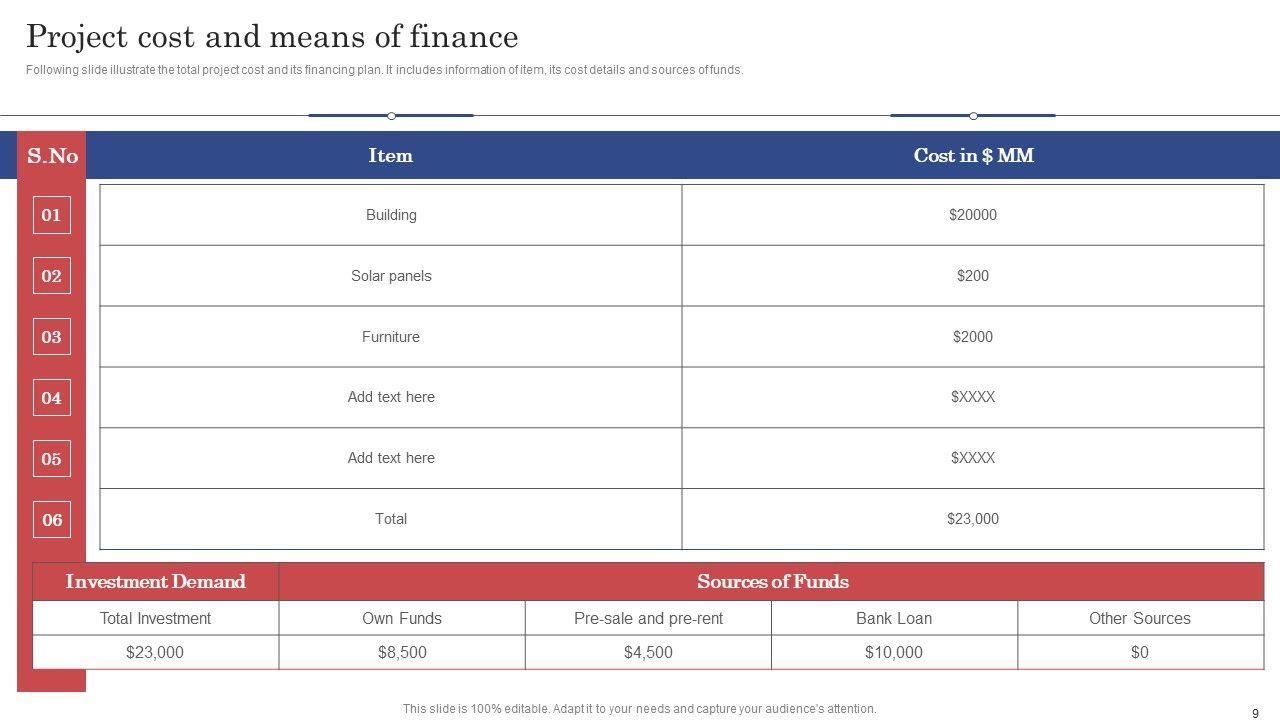Viewport: 1280px width, 720px height.
Task: Click the 'Cost in $ MM' column header
Action: tap(973, 155)
